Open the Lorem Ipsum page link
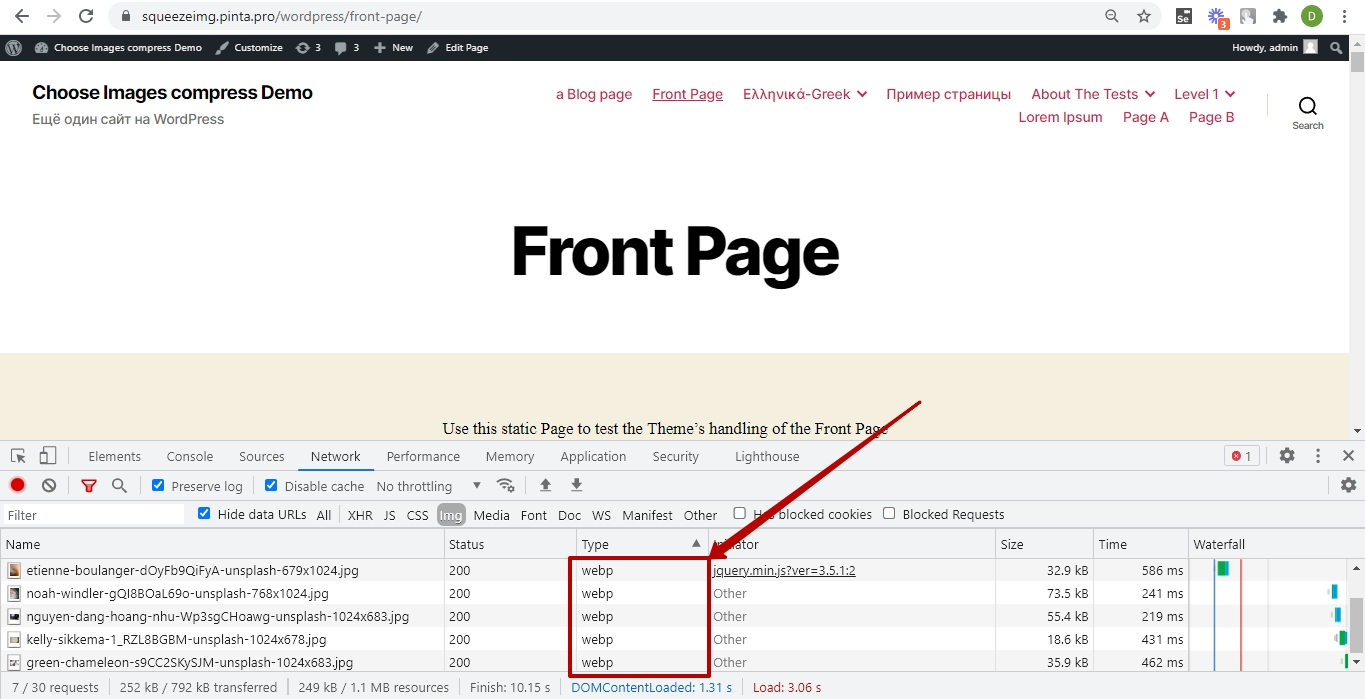Screen dimensions: 1365x699 [x=1060, y=117]
